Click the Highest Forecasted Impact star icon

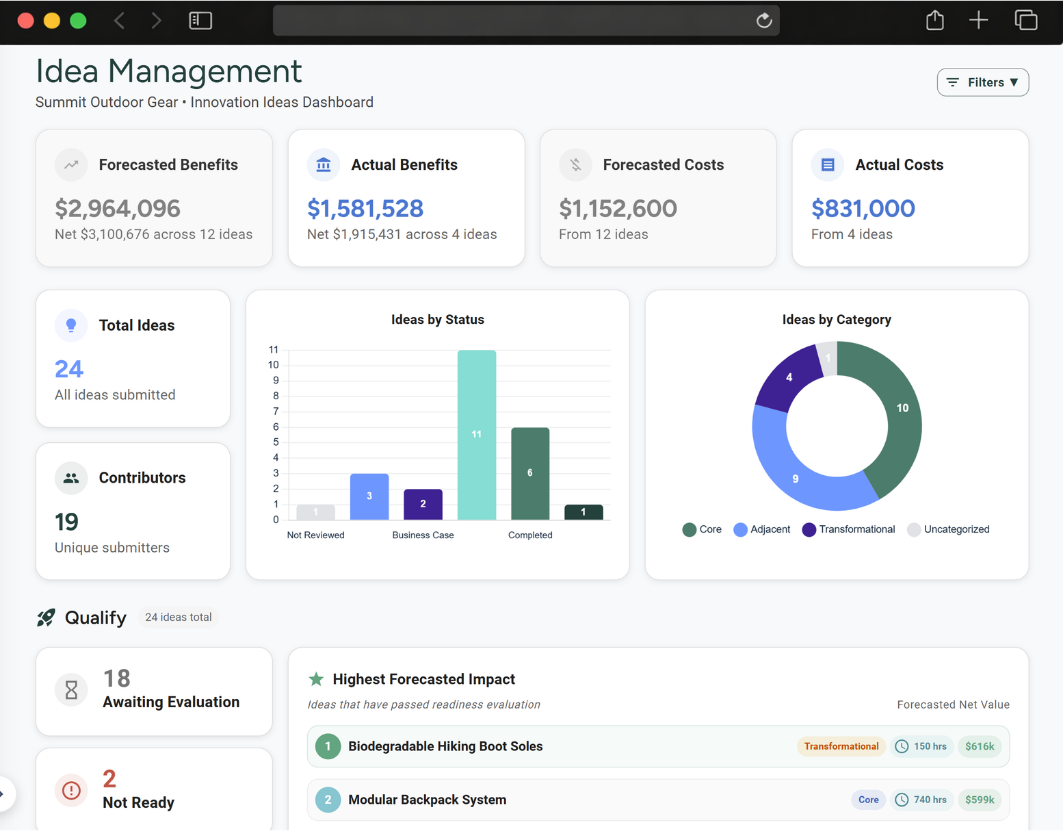coord(316,679)
